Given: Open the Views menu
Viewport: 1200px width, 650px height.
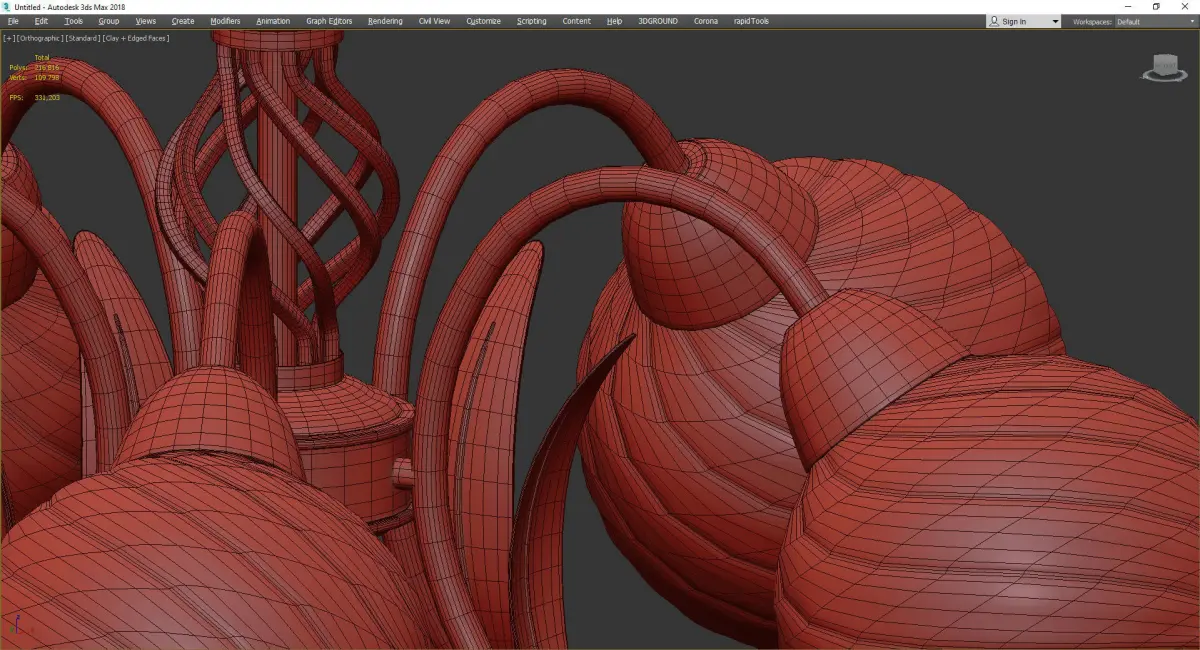Looking at the screenshot, I should [x=145, y=21].
